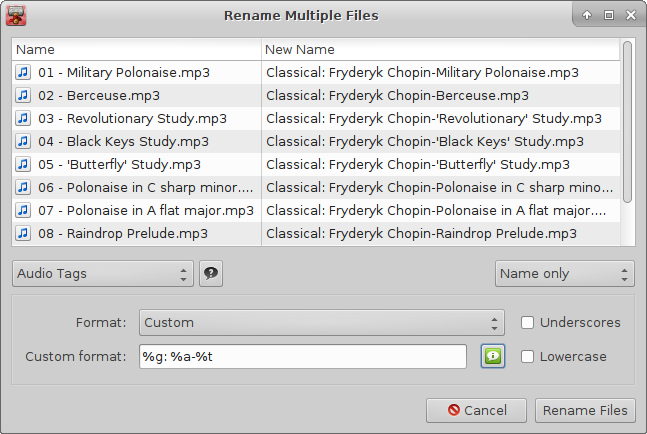This screenshot has height=434, width=647.
Task: Click the green format info icon
Action: click(x=493, y=356)
